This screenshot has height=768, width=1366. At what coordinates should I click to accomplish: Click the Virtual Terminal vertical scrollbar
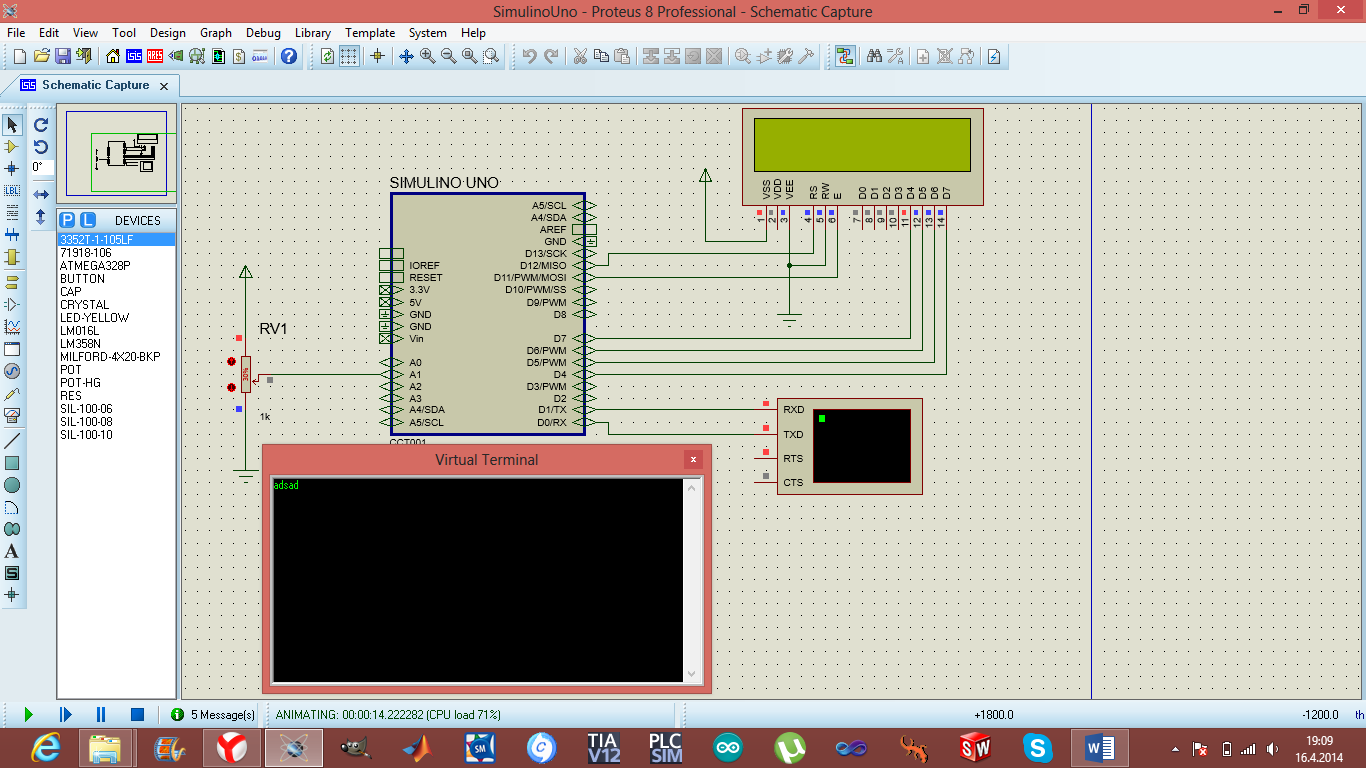(x=691, y=581)
